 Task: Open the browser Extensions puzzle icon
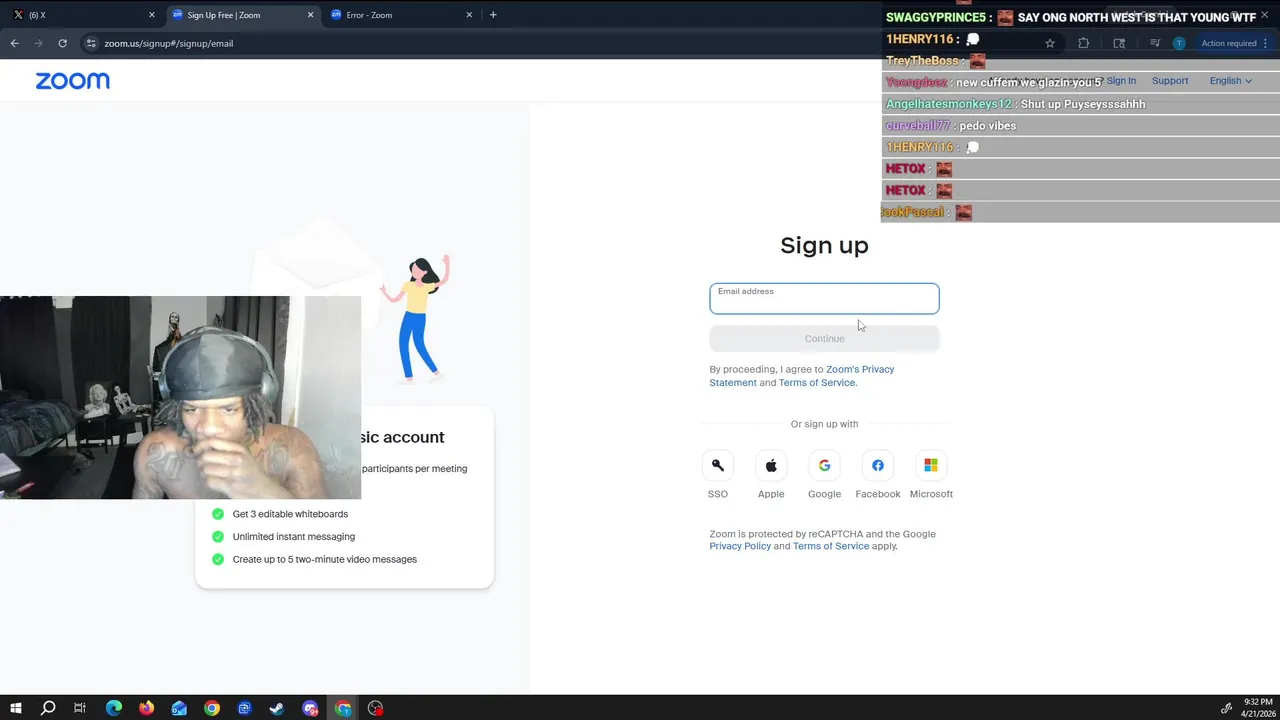[1083, 43]
